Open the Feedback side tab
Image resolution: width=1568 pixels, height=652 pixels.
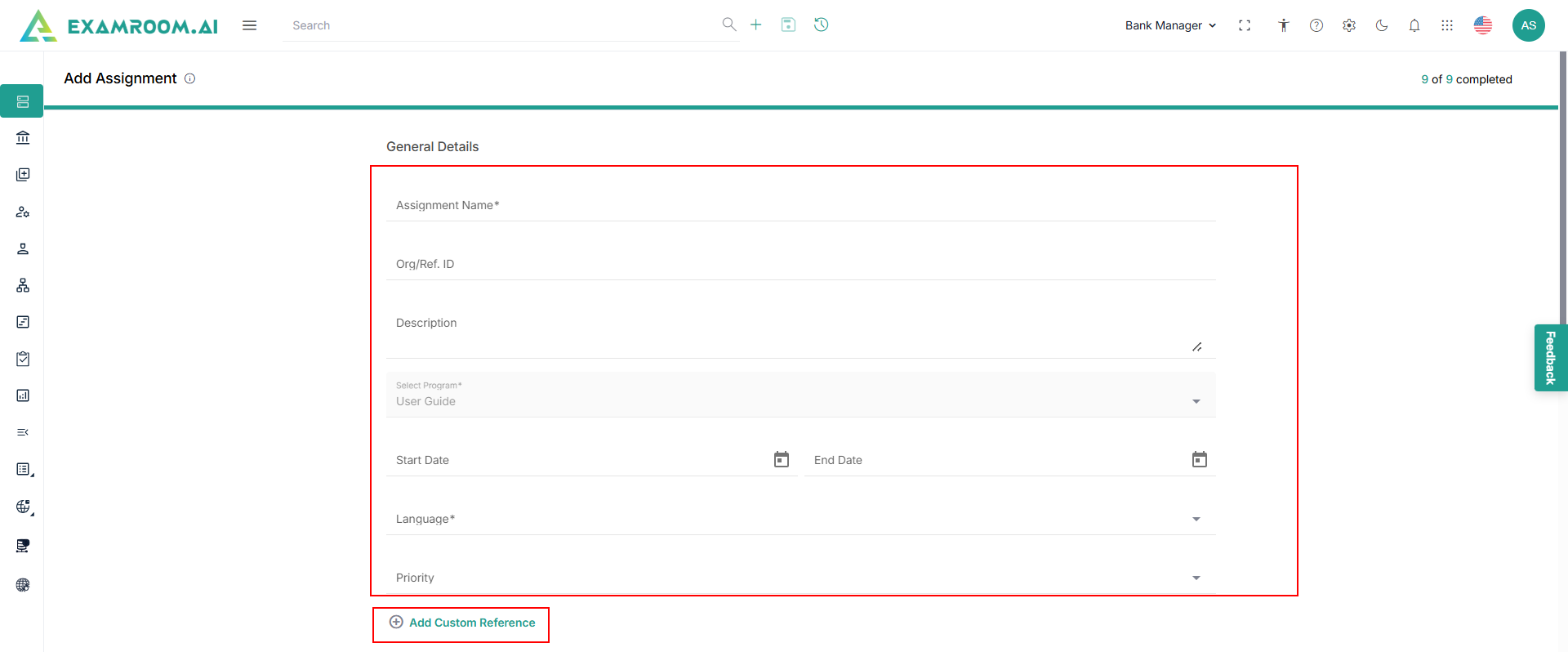point(1551,358)
